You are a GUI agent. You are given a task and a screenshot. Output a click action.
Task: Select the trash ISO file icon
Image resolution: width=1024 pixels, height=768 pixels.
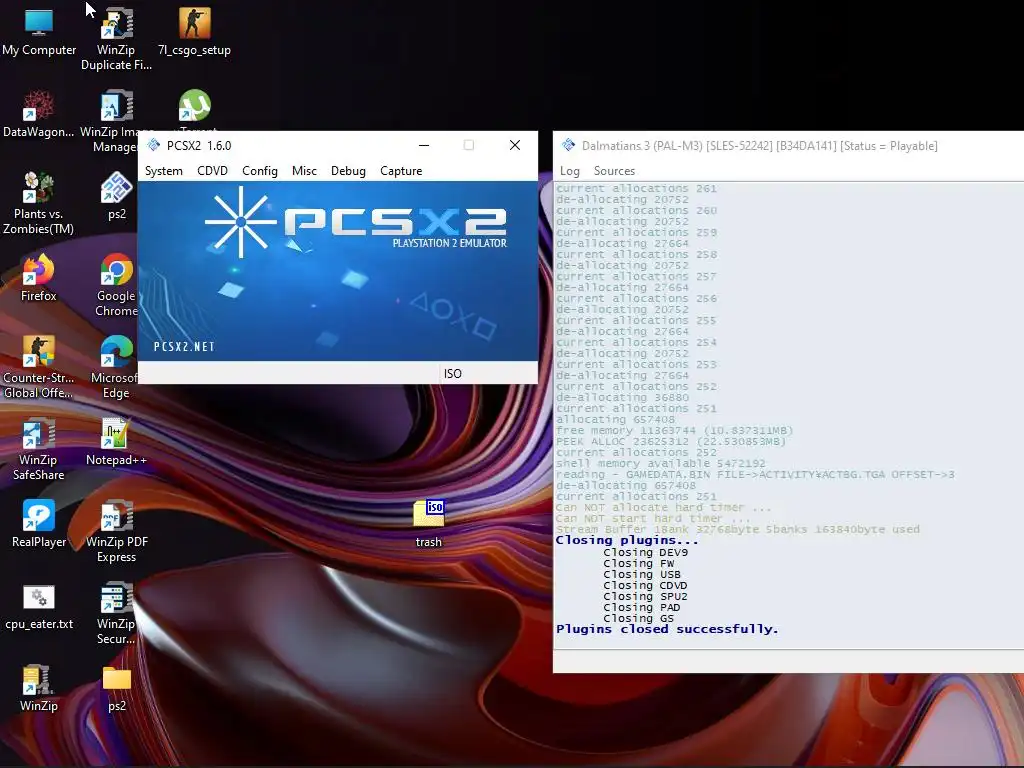click(428, 524)
